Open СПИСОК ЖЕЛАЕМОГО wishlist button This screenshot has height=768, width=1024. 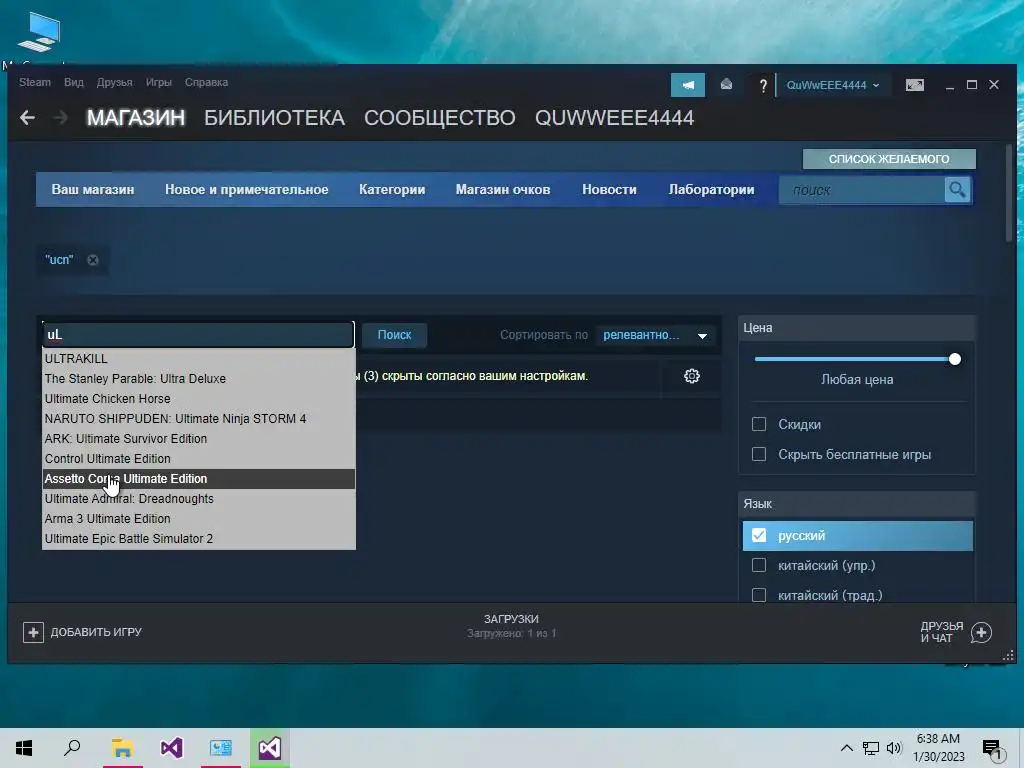point(889,159)
